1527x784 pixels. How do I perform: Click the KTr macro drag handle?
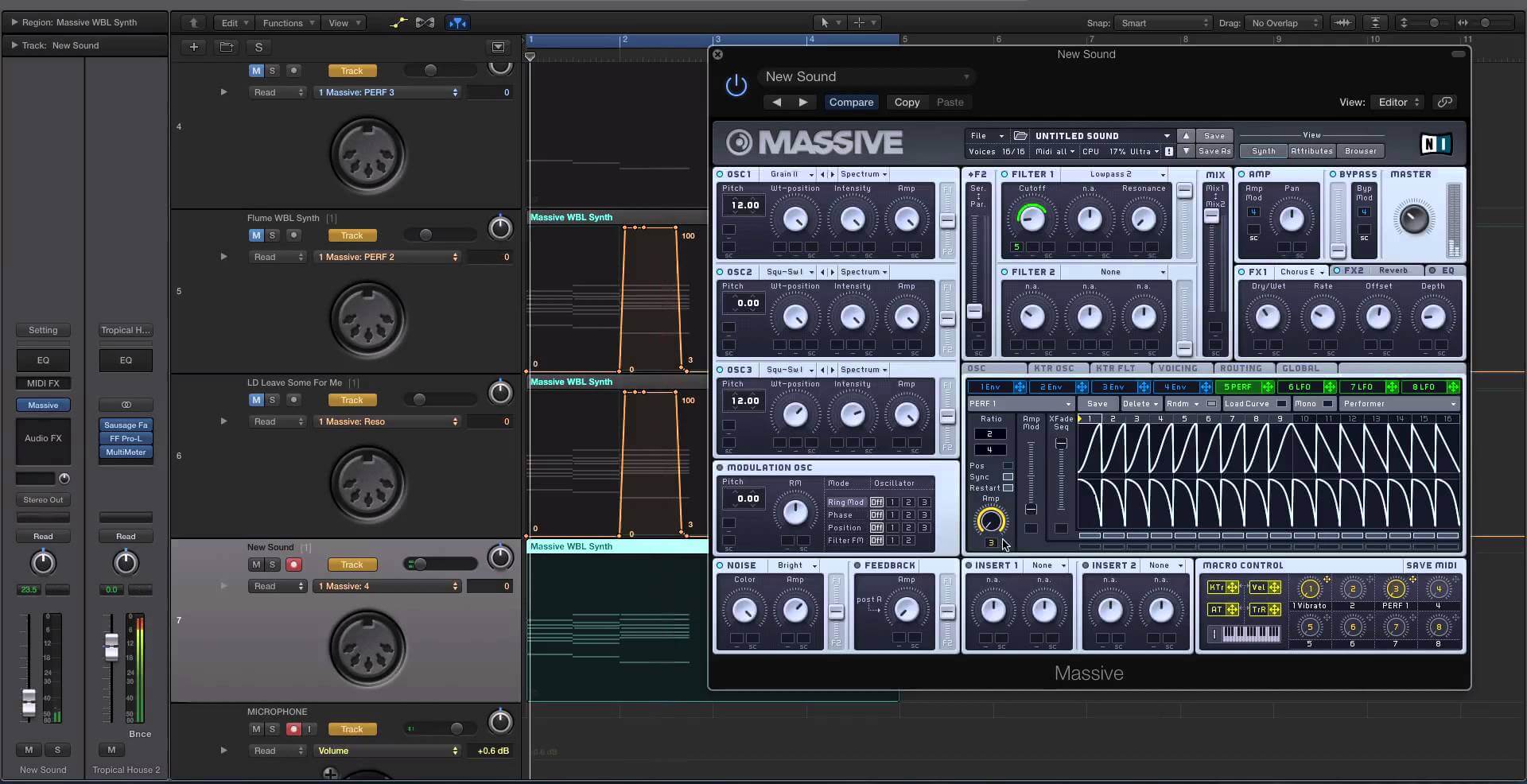tap(1232, 588)
